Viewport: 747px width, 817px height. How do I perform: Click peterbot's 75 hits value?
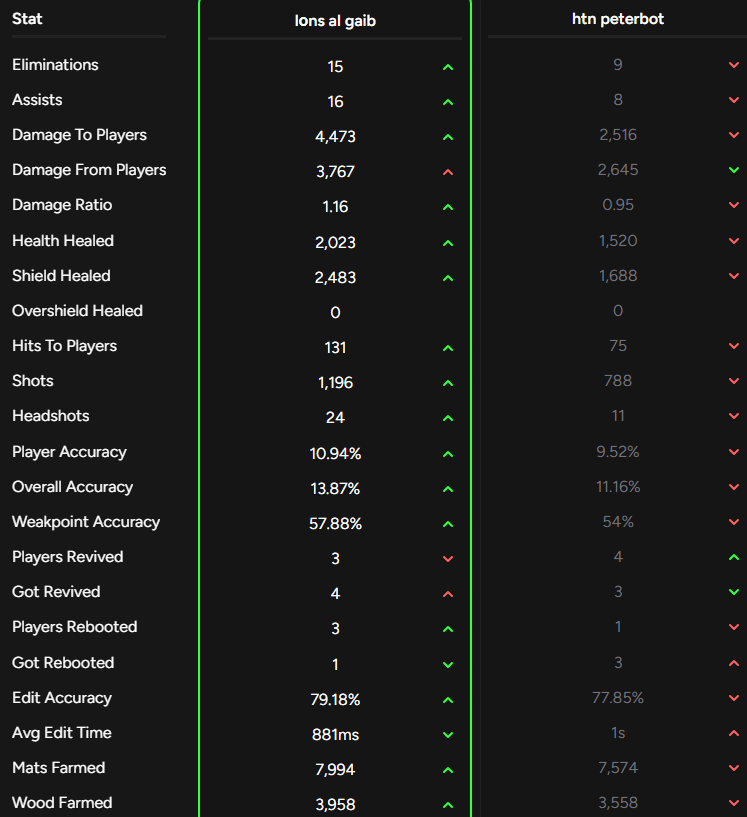pyautogui.click(x=618, y=345)
